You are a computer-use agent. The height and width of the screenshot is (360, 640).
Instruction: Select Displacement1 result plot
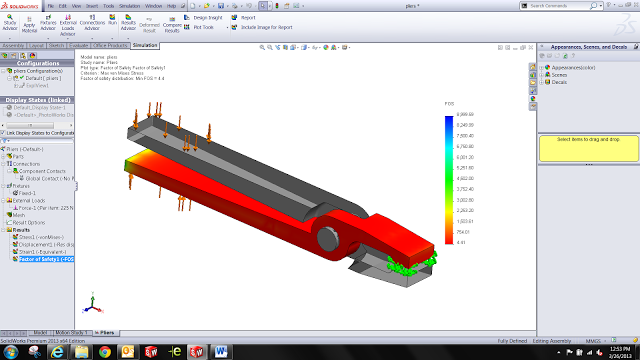pyautogui.click(x=43, y=244)
